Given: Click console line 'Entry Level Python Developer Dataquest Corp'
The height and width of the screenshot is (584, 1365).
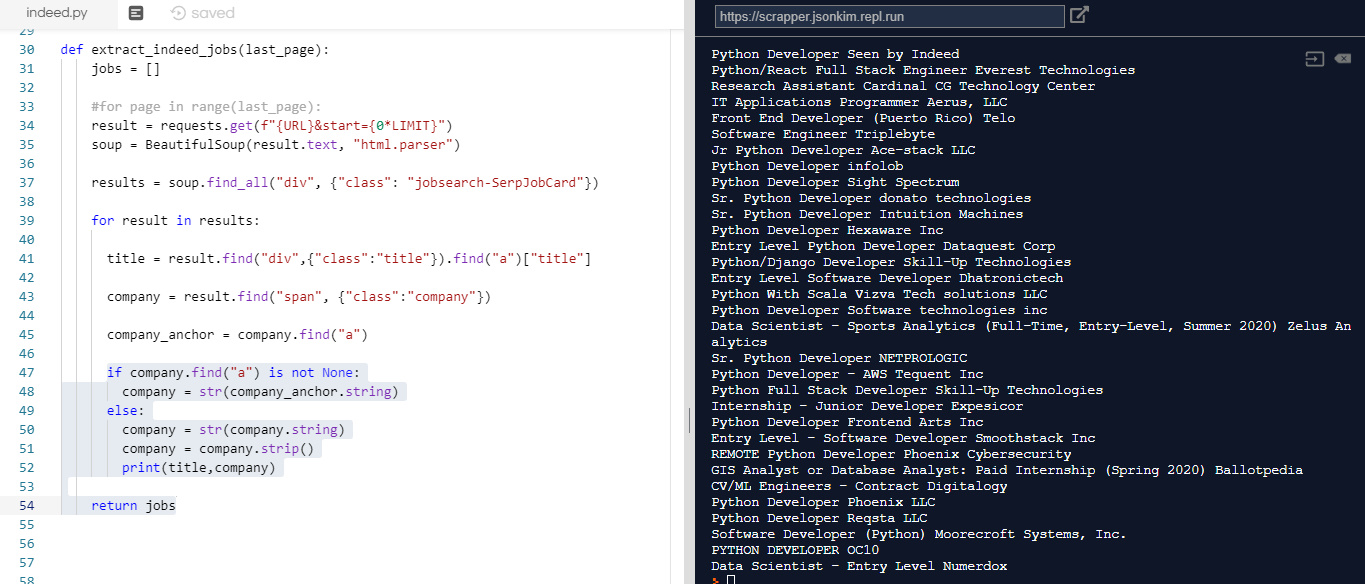Looking at the screenshot, I should pyautogui.click(x=883, y=246).
